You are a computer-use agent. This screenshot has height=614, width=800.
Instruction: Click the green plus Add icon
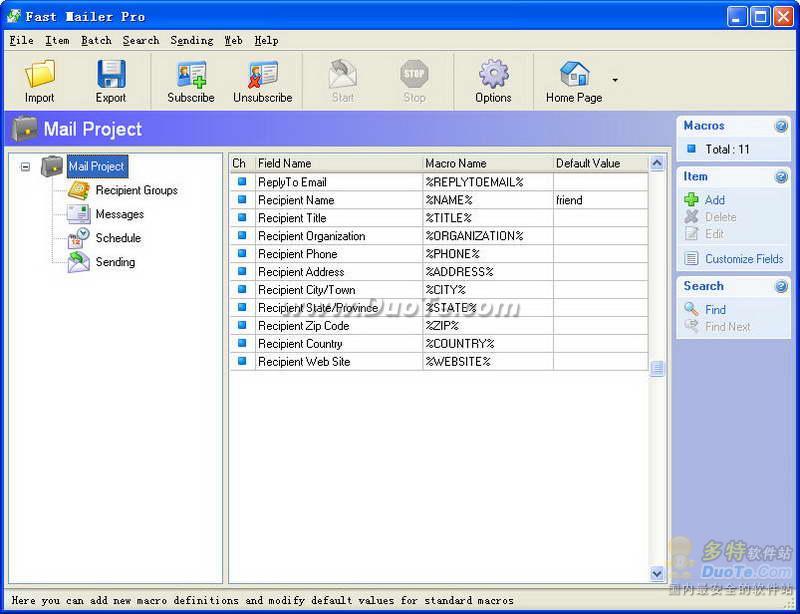click(x=691, y=200)
